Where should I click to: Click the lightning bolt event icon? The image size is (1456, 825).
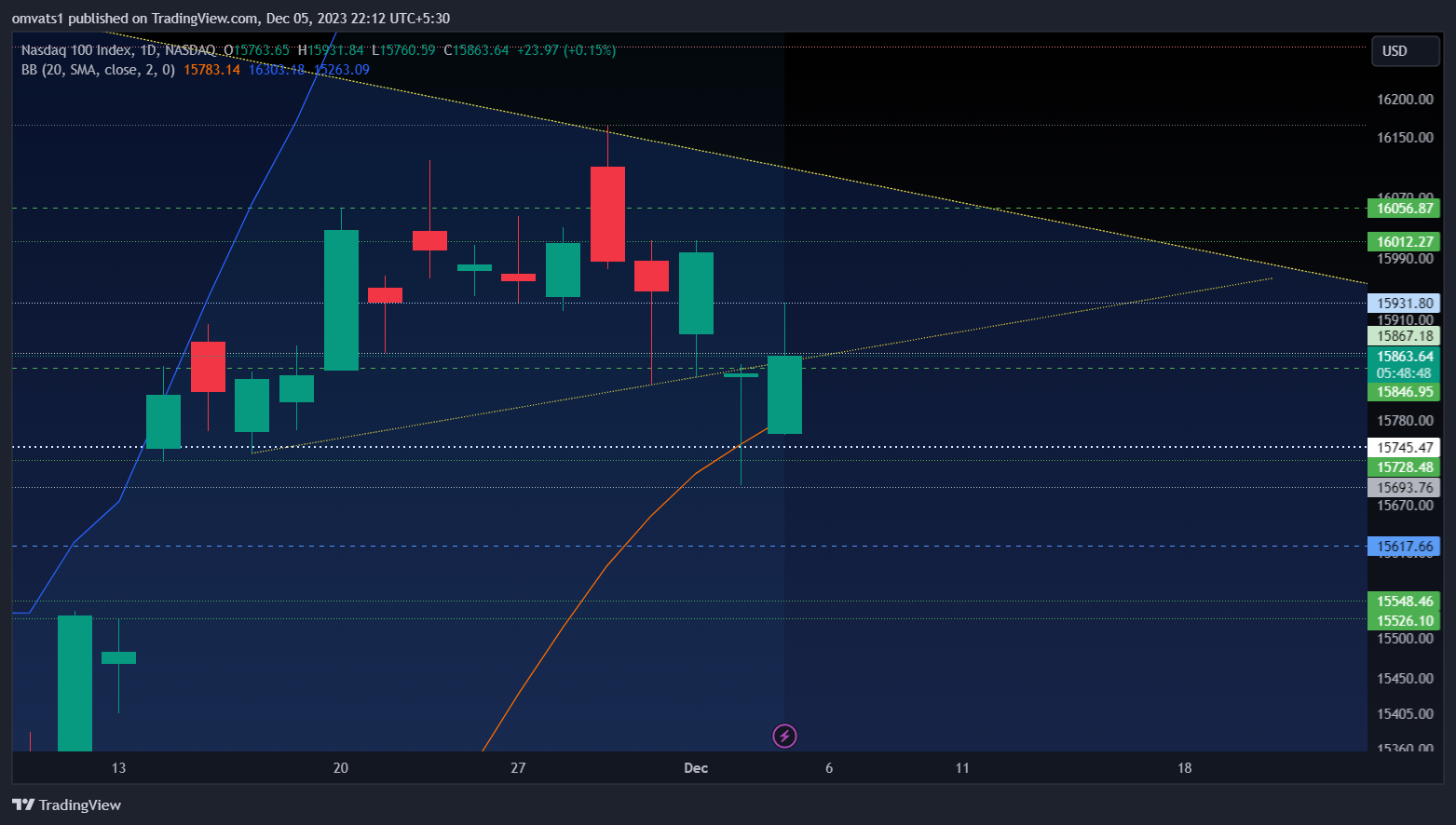click(x=784, y=737)
